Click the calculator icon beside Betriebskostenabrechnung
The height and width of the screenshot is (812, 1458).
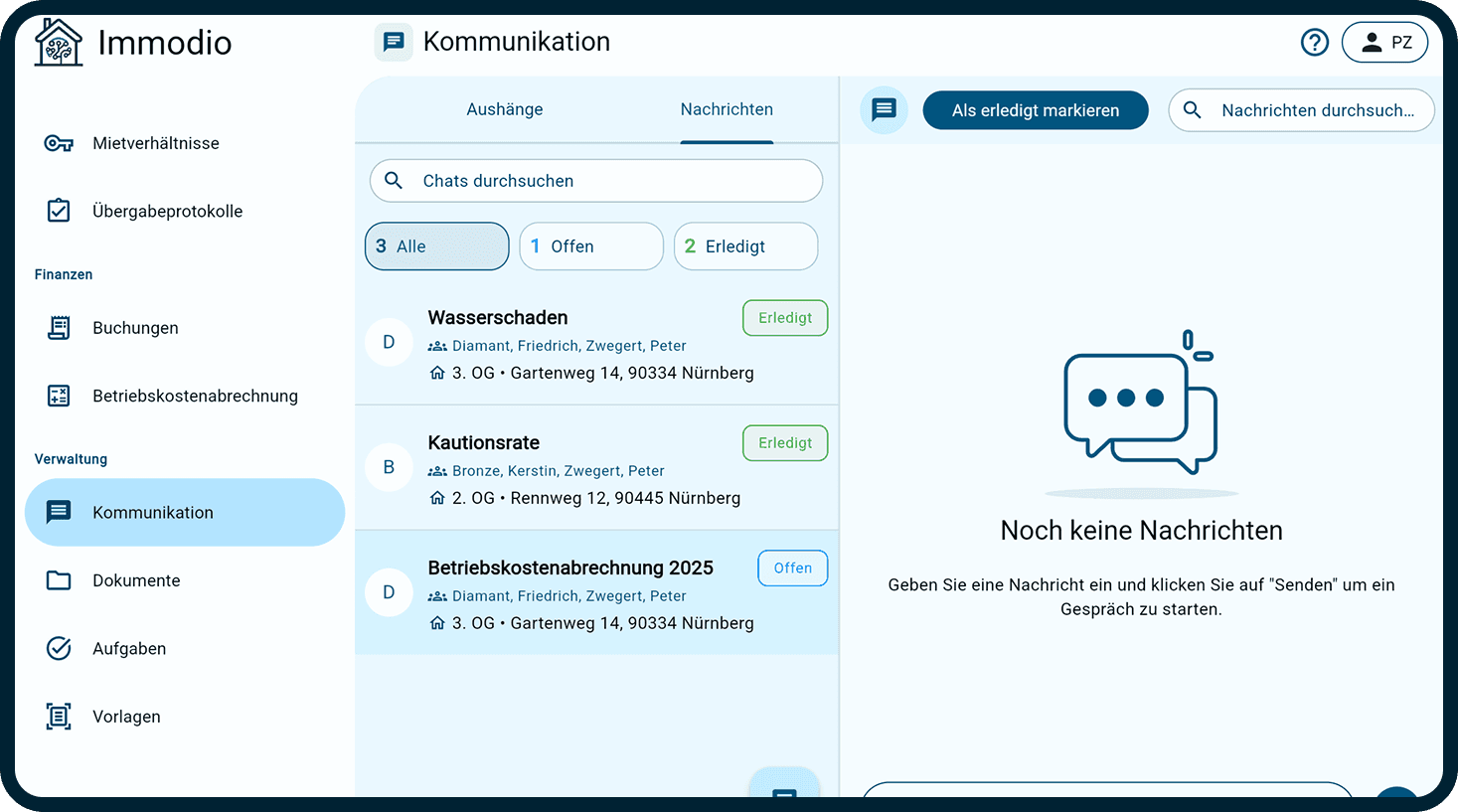point(59,396)
